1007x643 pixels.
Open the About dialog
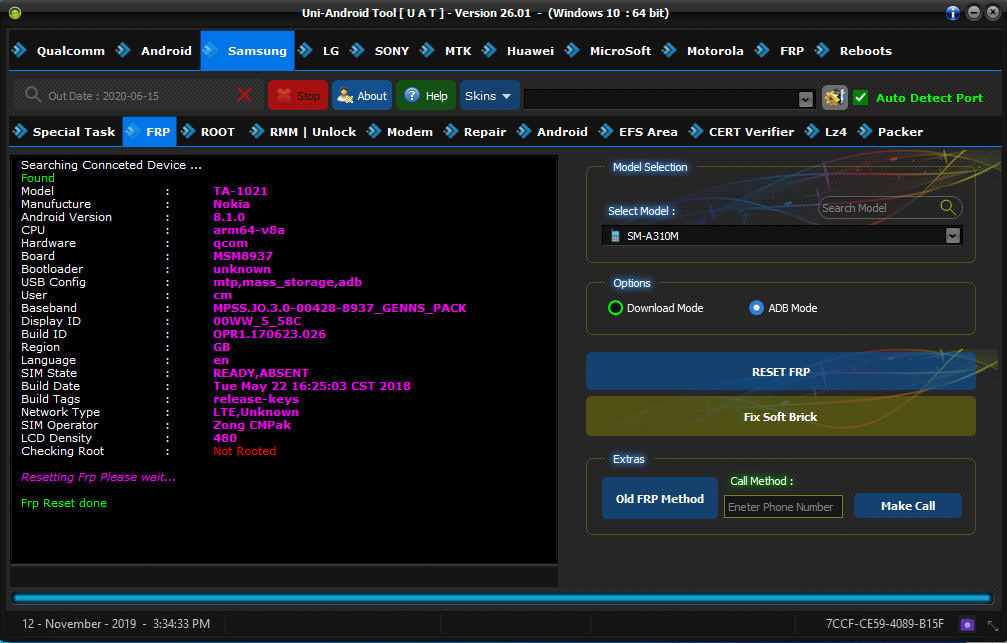coord(361,96)
